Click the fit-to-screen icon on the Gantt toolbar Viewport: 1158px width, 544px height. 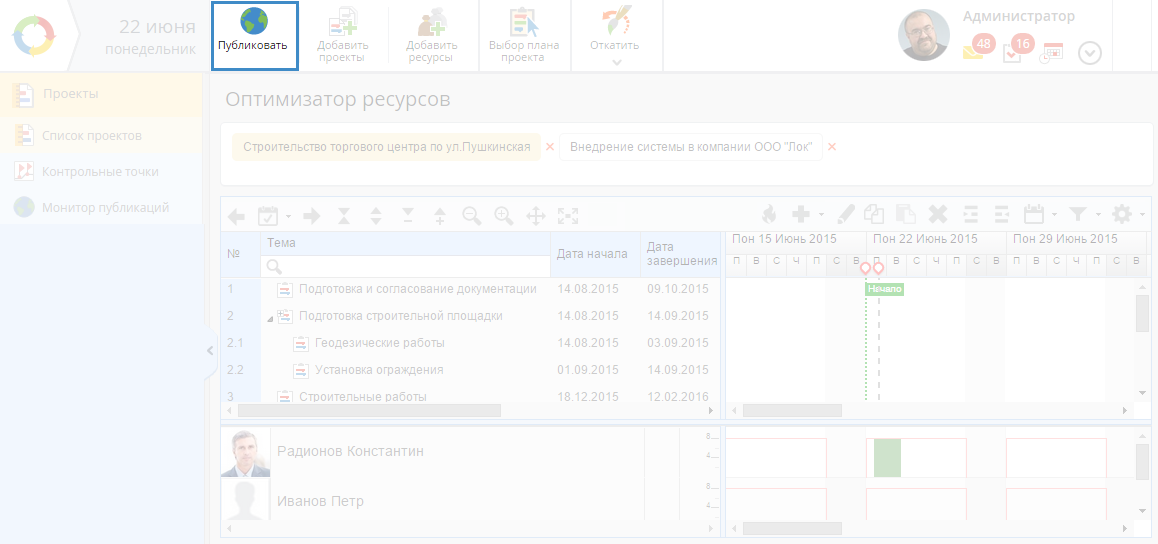coord(568,214)
